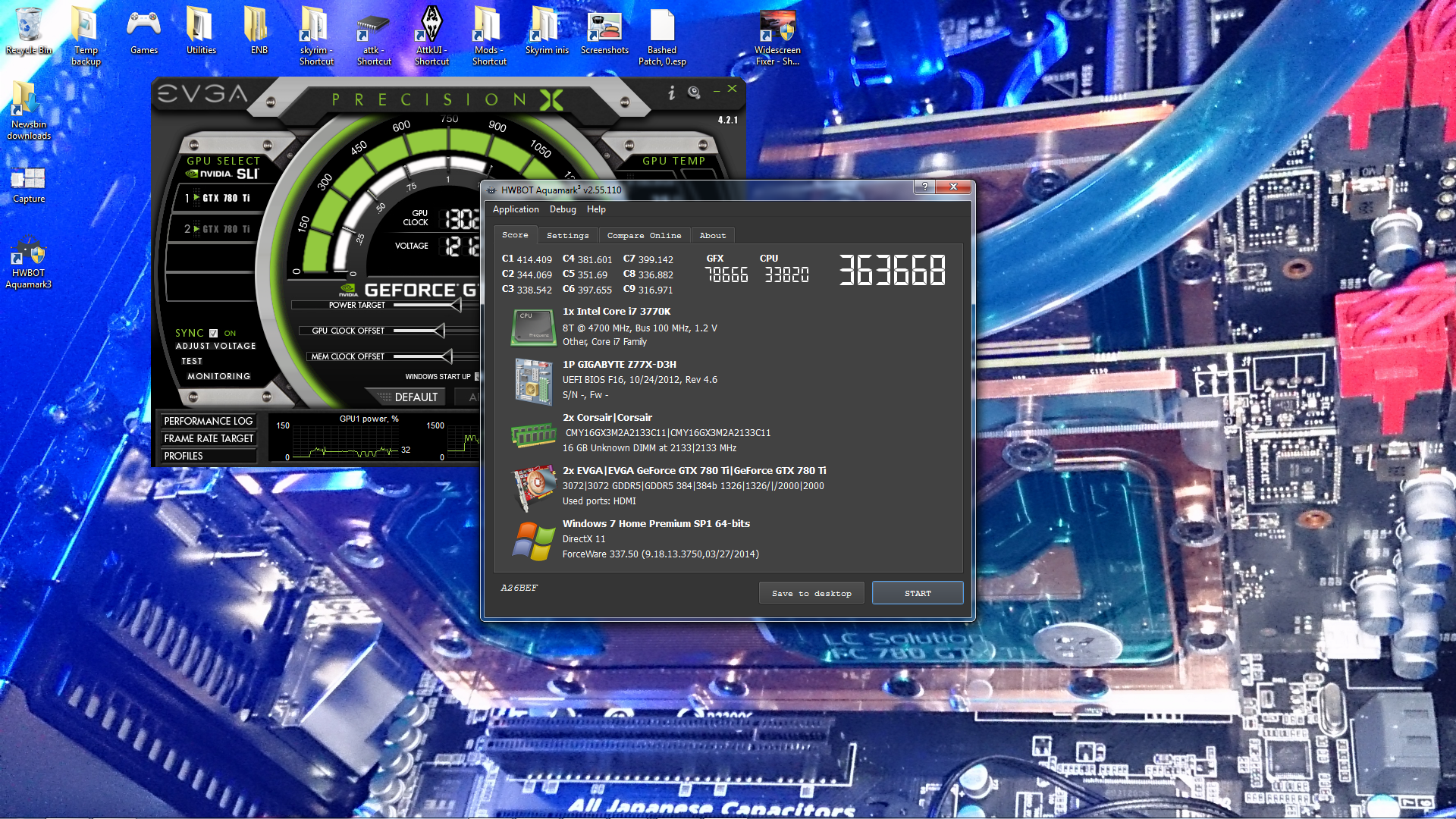The image size is (1456, 819).
Task: Open the ENB folder icon
Action: point(259,30)
